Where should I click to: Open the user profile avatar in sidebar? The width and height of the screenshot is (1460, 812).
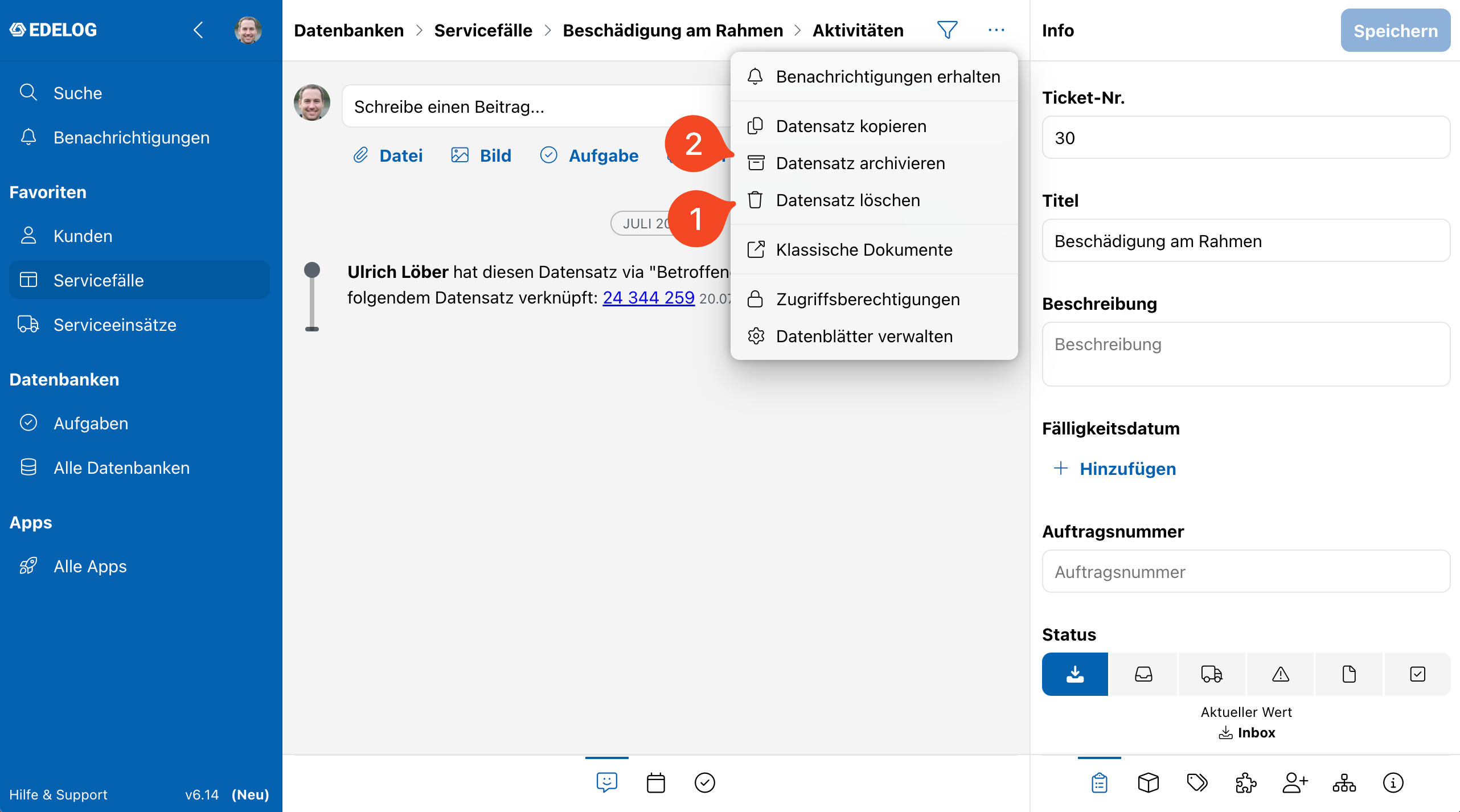point(248,30)
